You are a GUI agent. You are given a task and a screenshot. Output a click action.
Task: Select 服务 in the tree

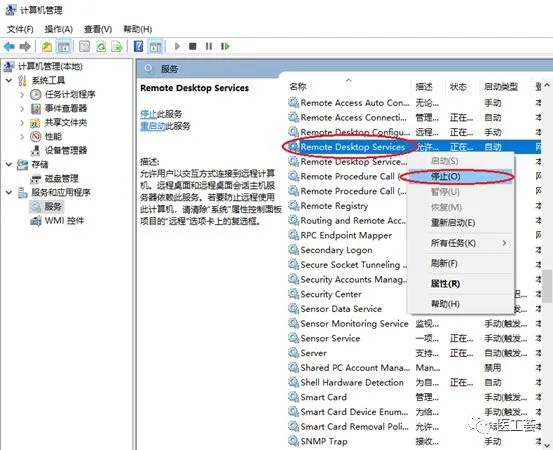click(53, 206)
